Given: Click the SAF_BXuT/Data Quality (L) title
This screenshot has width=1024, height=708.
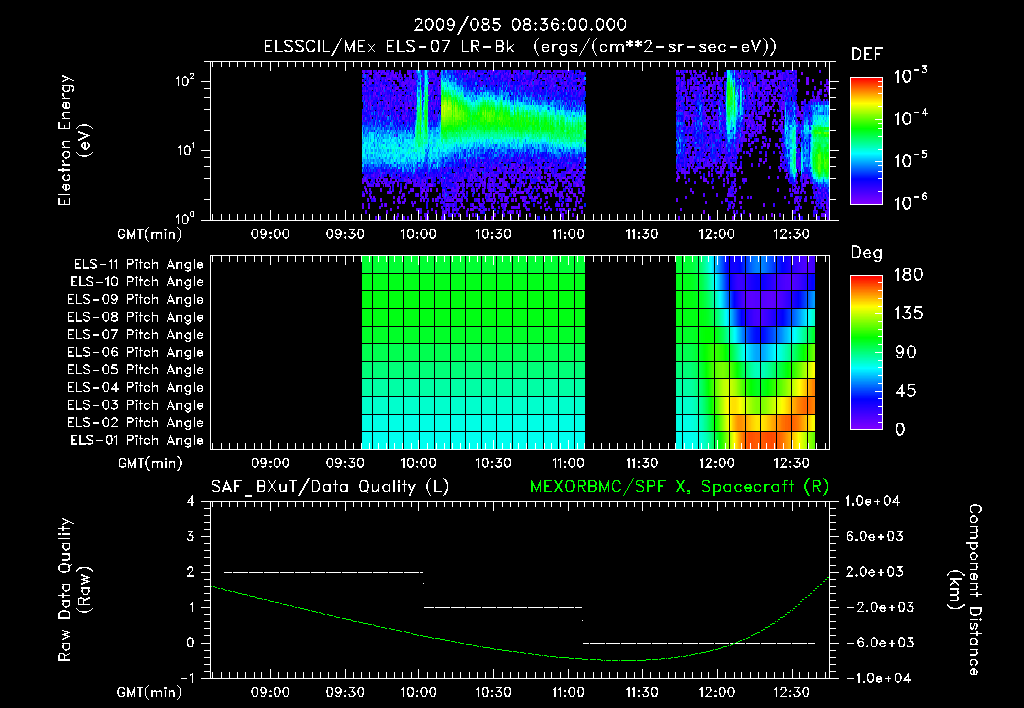Looking at the screenshot, I should point(330,487).
